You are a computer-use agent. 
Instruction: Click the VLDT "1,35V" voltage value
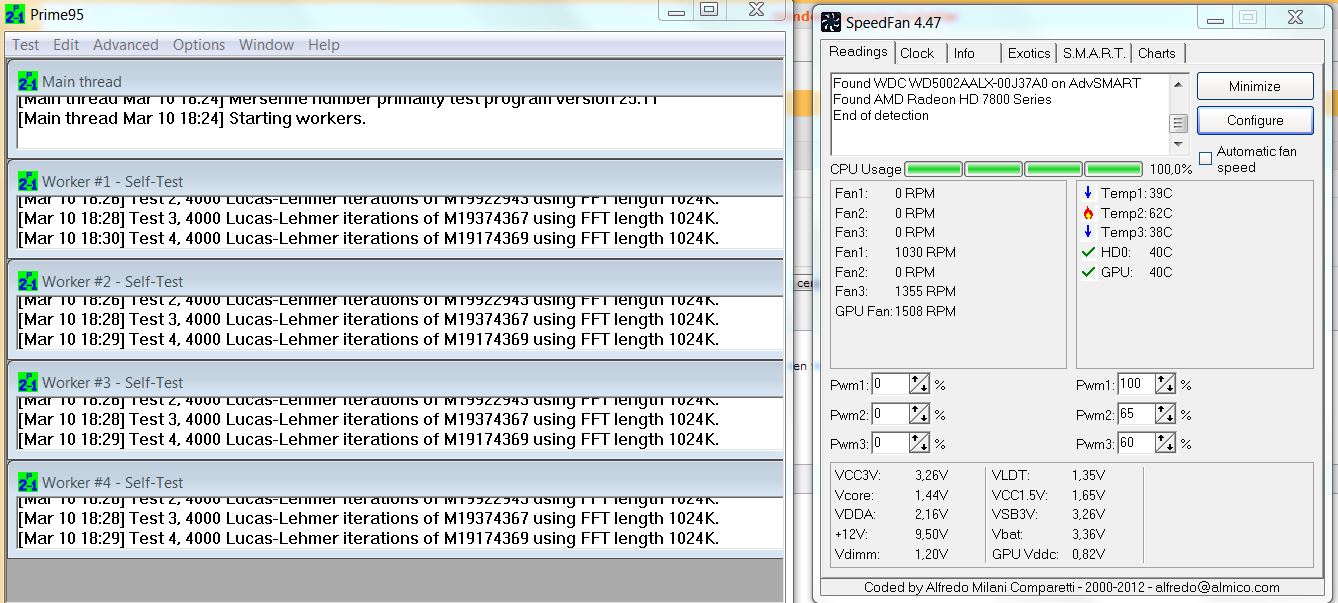click(x=1088, y=475)
